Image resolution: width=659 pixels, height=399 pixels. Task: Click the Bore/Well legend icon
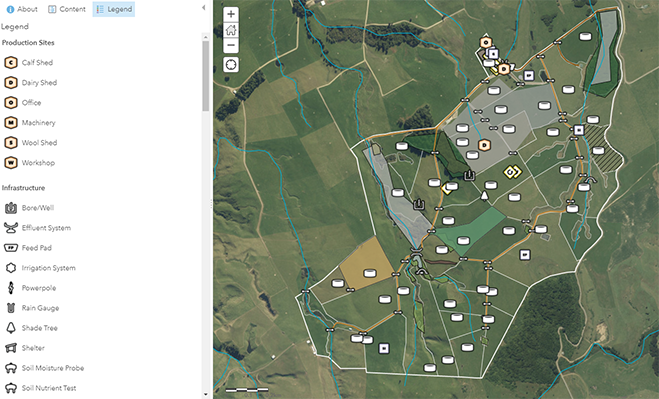coord(11,208)
